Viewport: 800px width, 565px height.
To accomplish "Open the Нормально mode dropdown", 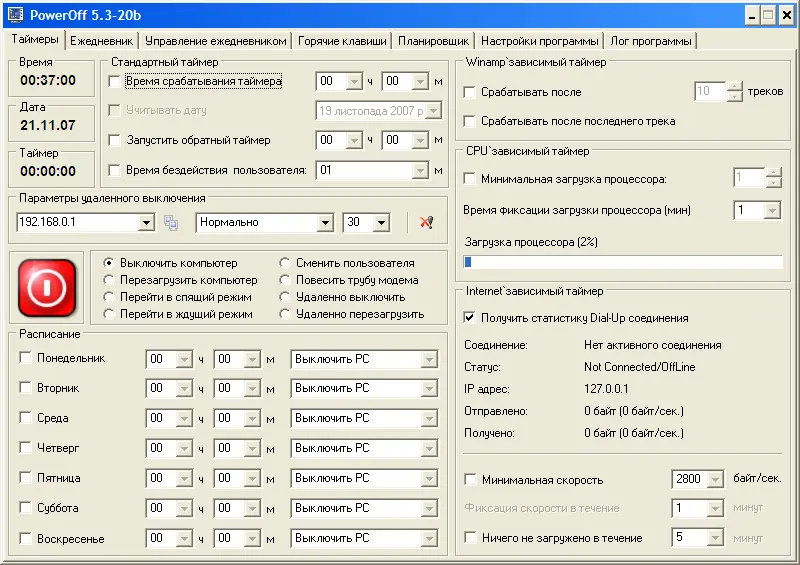I will click(x=325, y=223).
